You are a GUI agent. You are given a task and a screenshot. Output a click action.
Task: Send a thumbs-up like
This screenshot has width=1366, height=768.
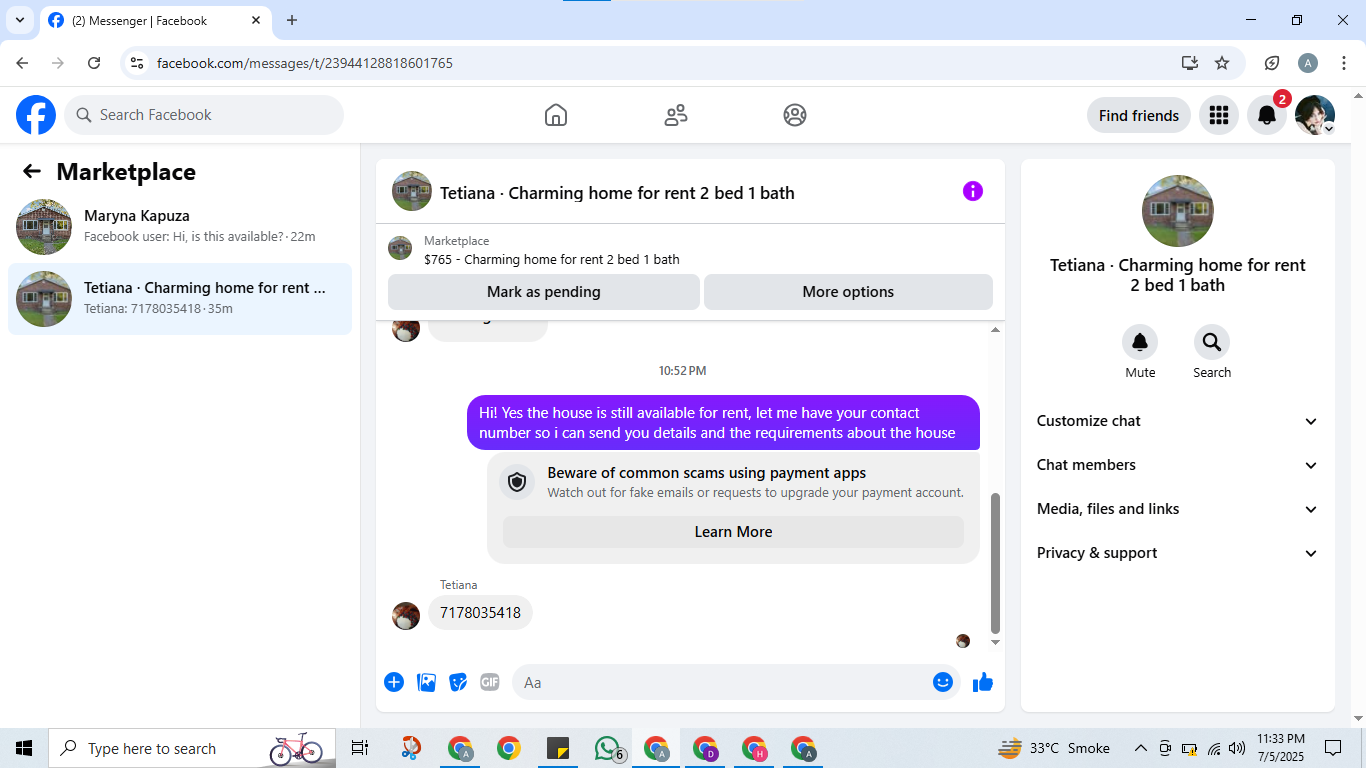point(983,682)
